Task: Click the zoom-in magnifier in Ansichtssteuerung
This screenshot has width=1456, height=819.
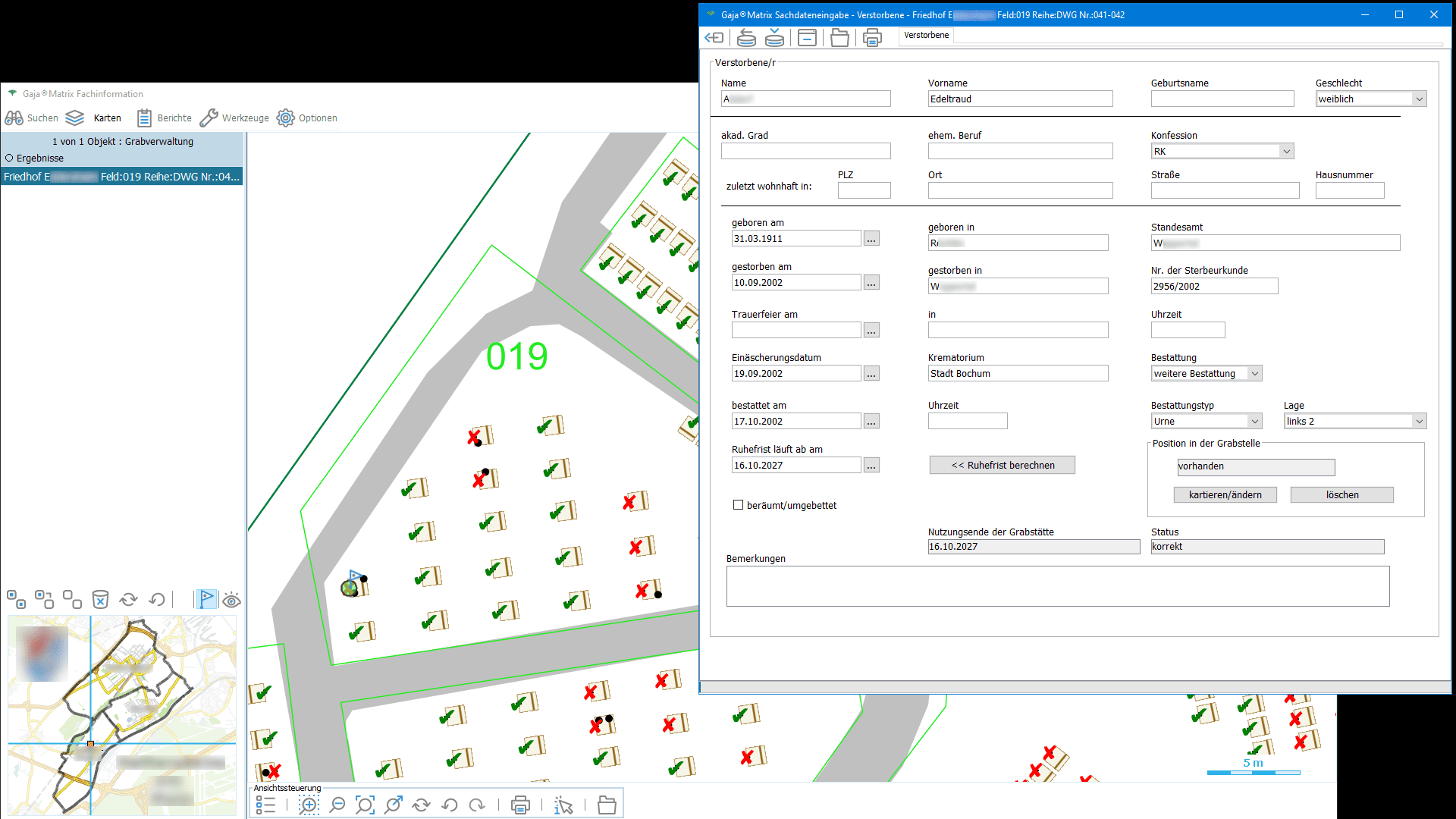Action: point(309,805)
